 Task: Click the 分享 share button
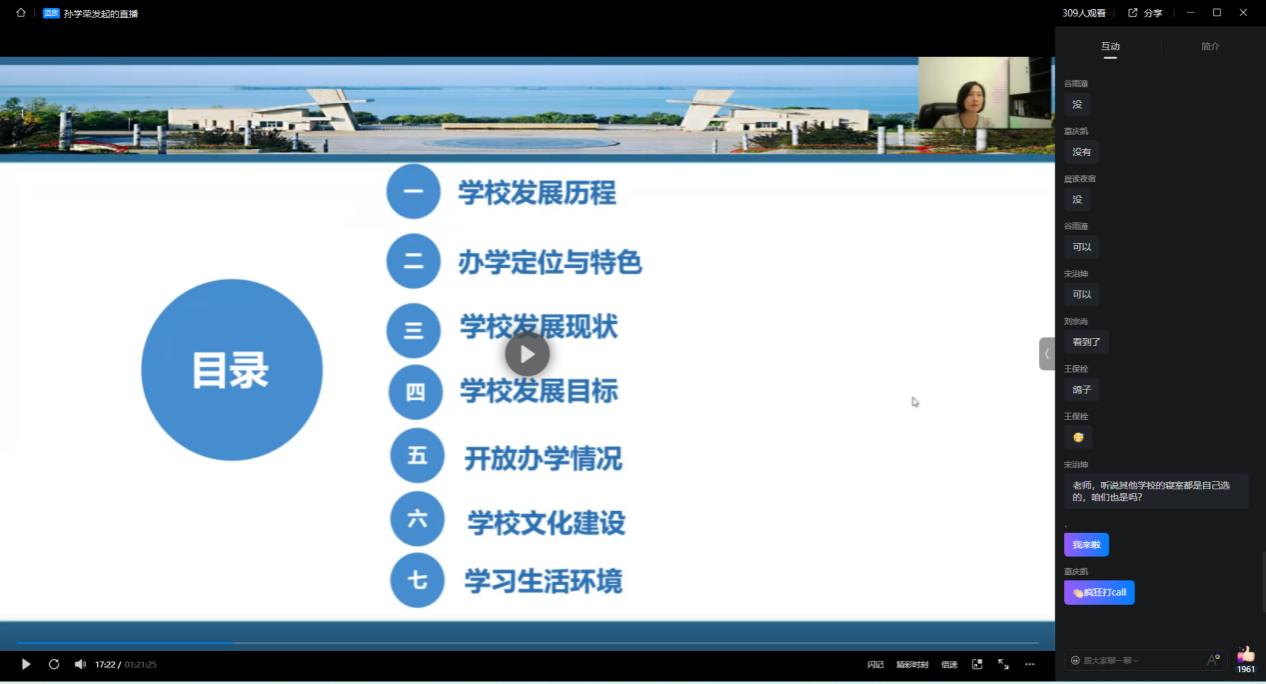(x=1145, y=13)
